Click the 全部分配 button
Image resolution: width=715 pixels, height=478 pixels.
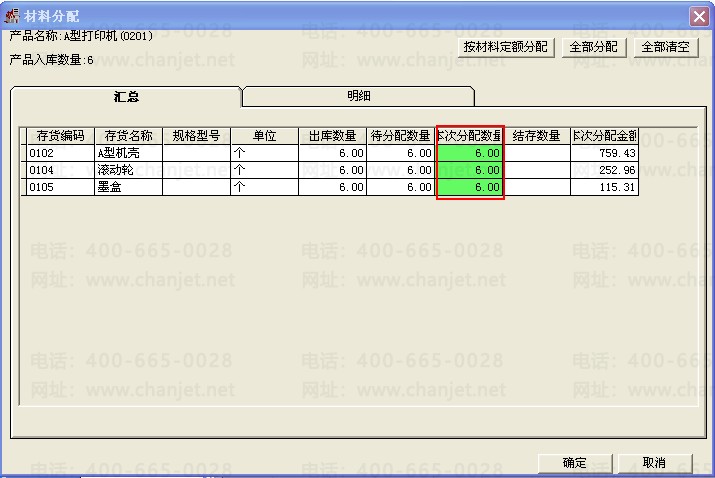click(x=593, y=47)
